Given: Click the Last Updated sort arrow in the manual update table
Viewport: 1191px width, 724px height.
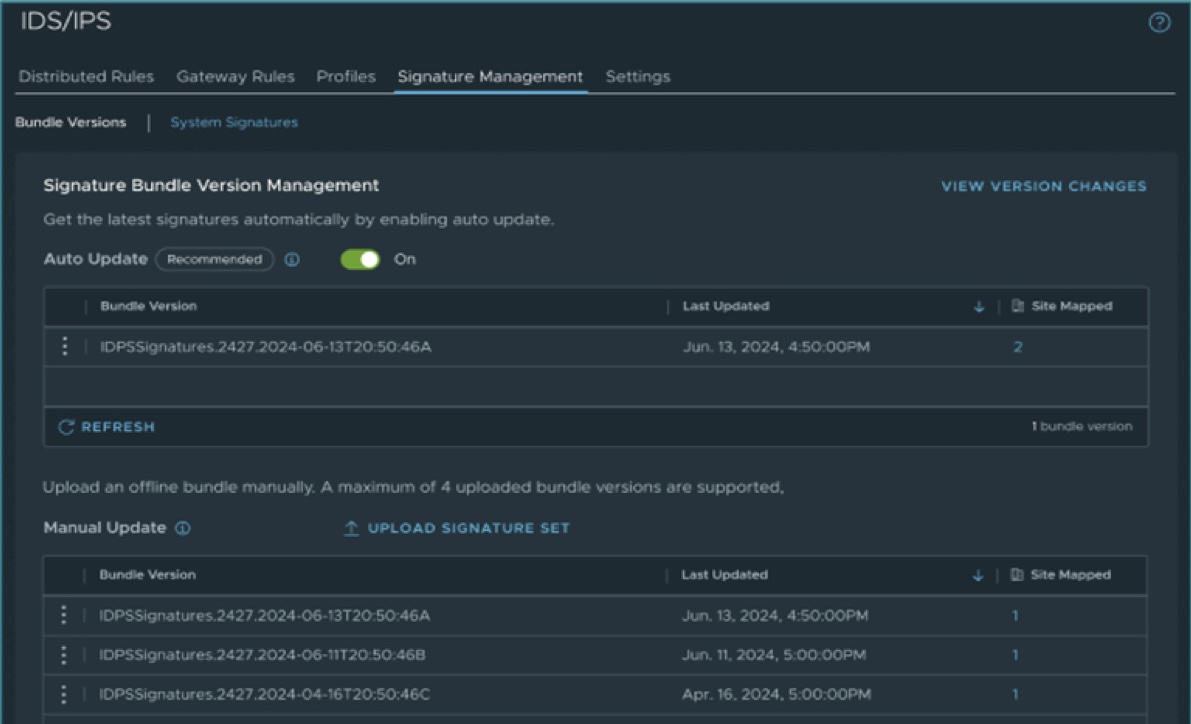Looking at the screenshot, I should point(978,576).
